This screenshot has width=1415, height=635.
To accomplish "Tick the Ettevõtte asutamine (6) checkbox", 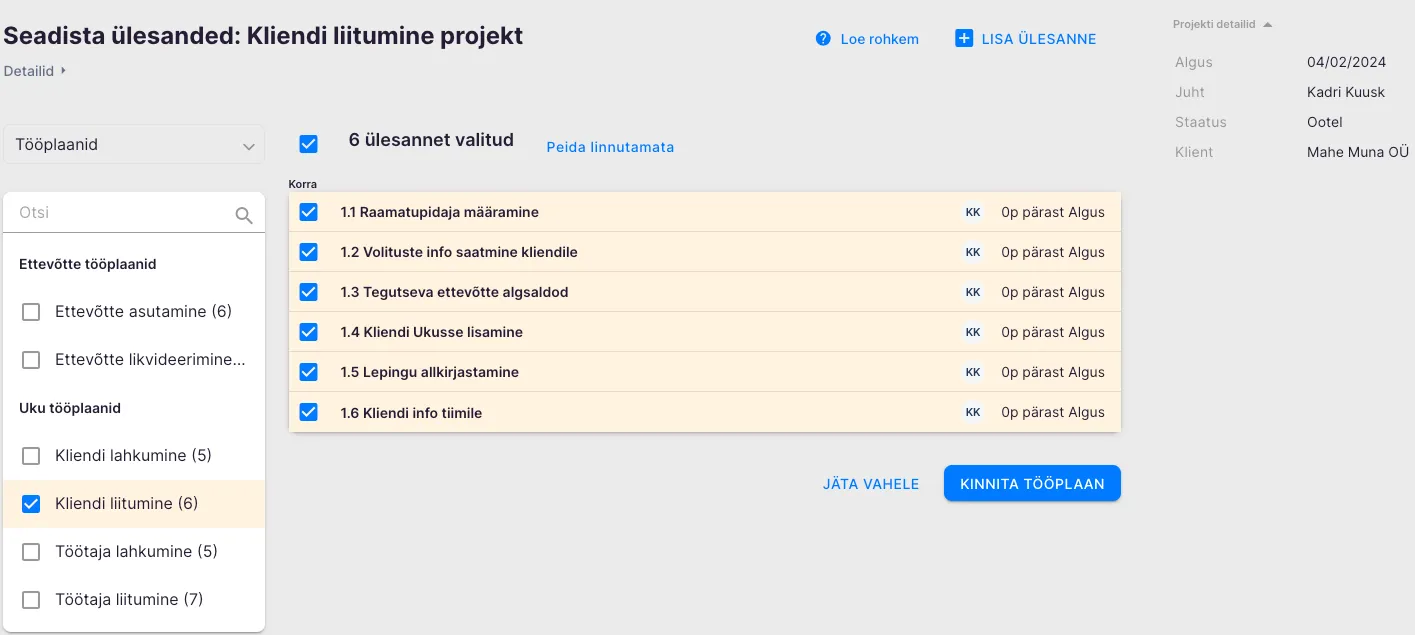I will click(x=31, y=312).
